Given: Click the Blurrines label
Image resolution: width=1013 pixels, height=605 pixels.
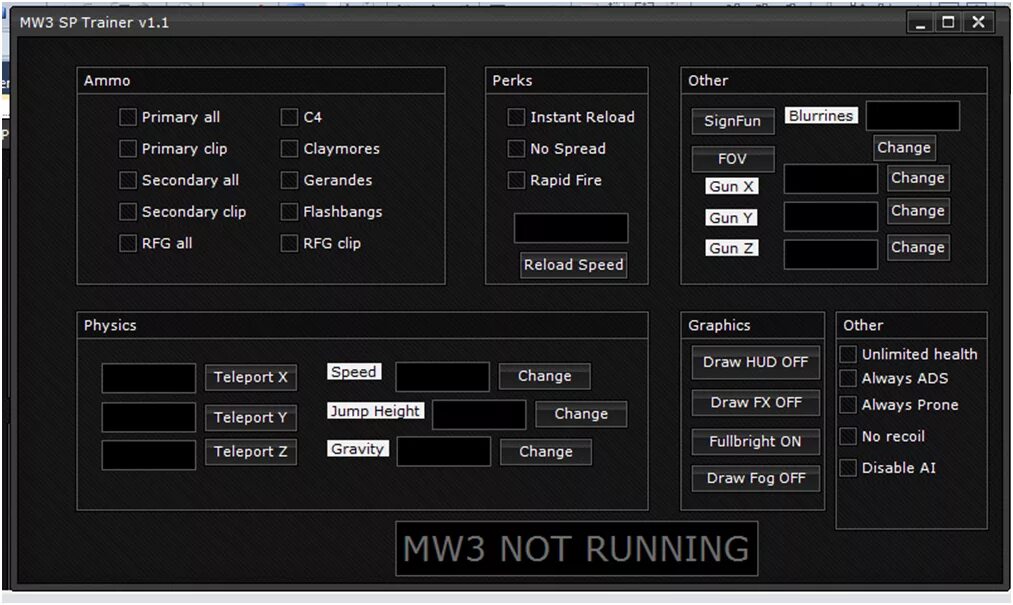Looking at the screenshot, I should pyautogui.click(x=821, y=116).
